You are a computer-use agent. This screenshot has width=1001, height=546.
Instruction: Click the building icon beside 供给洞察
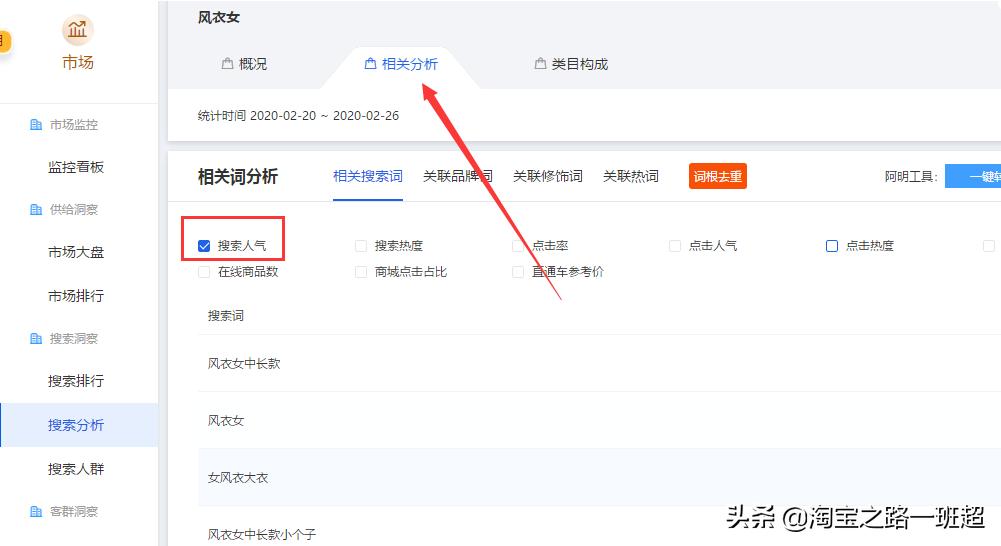point(36,209)
